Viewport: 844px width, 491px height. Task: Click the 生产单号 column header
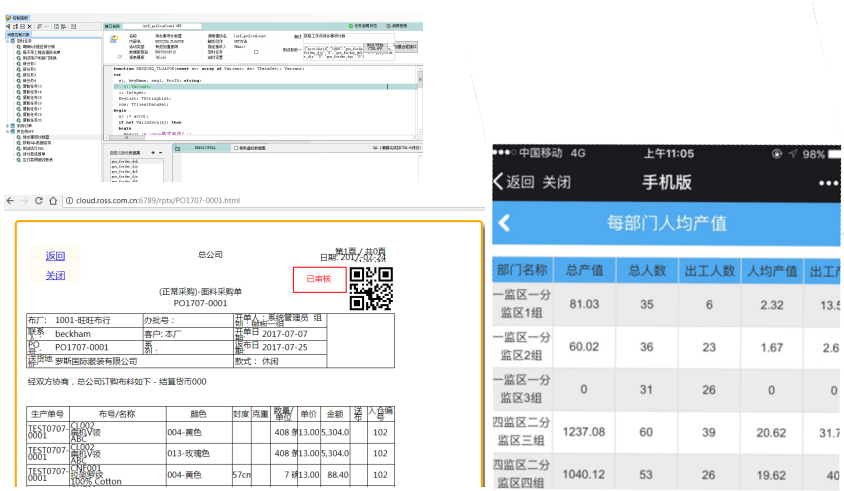(x=47, y=414)
